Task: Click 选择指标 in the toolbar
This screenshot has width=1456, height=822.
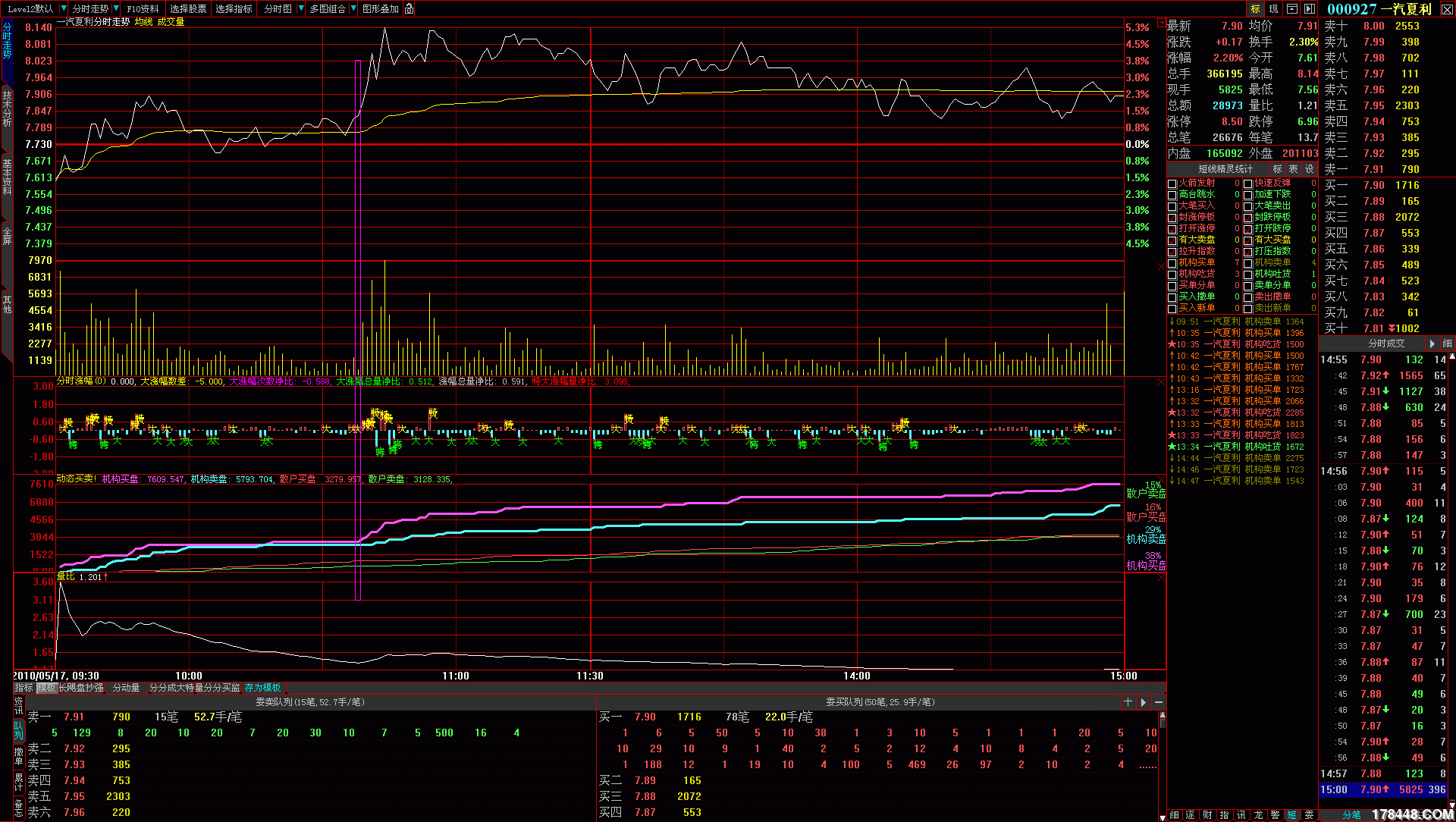Action: click(x=234, y=8)
